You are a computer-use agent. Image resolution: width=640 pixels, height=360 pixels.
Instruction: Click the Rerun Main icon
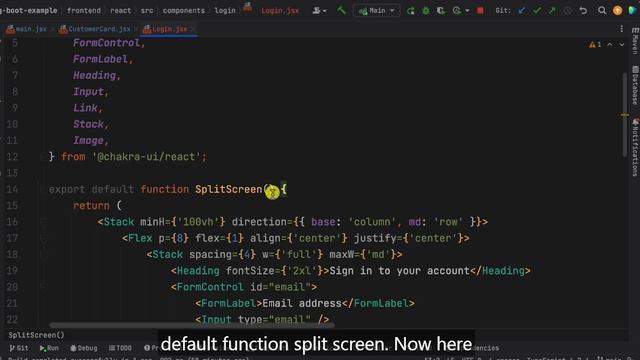pos(411,11)
